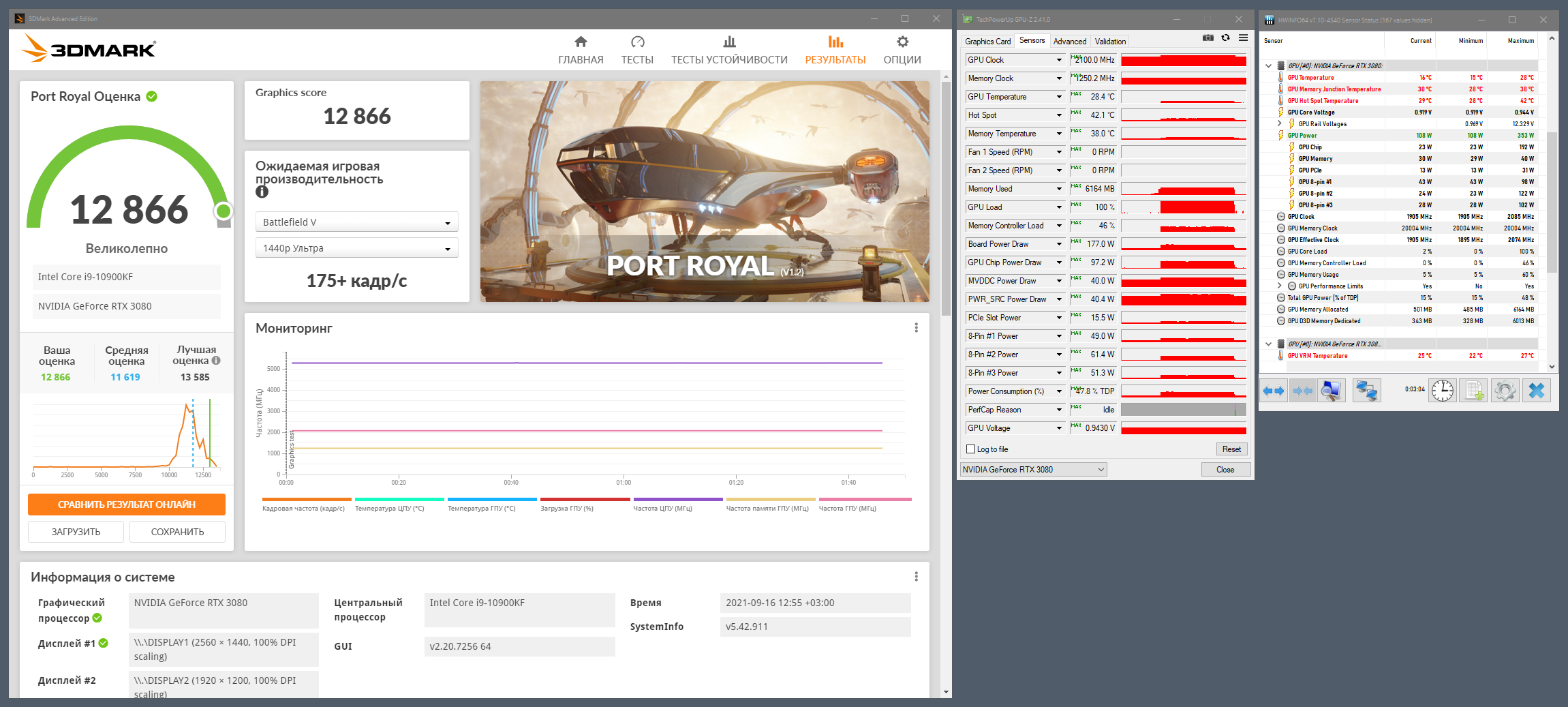This screenshot has width=1568, height=707.
Task: Toggle Загрузка ГПУ (%) legend series
Action: click(x=585, y=505)
